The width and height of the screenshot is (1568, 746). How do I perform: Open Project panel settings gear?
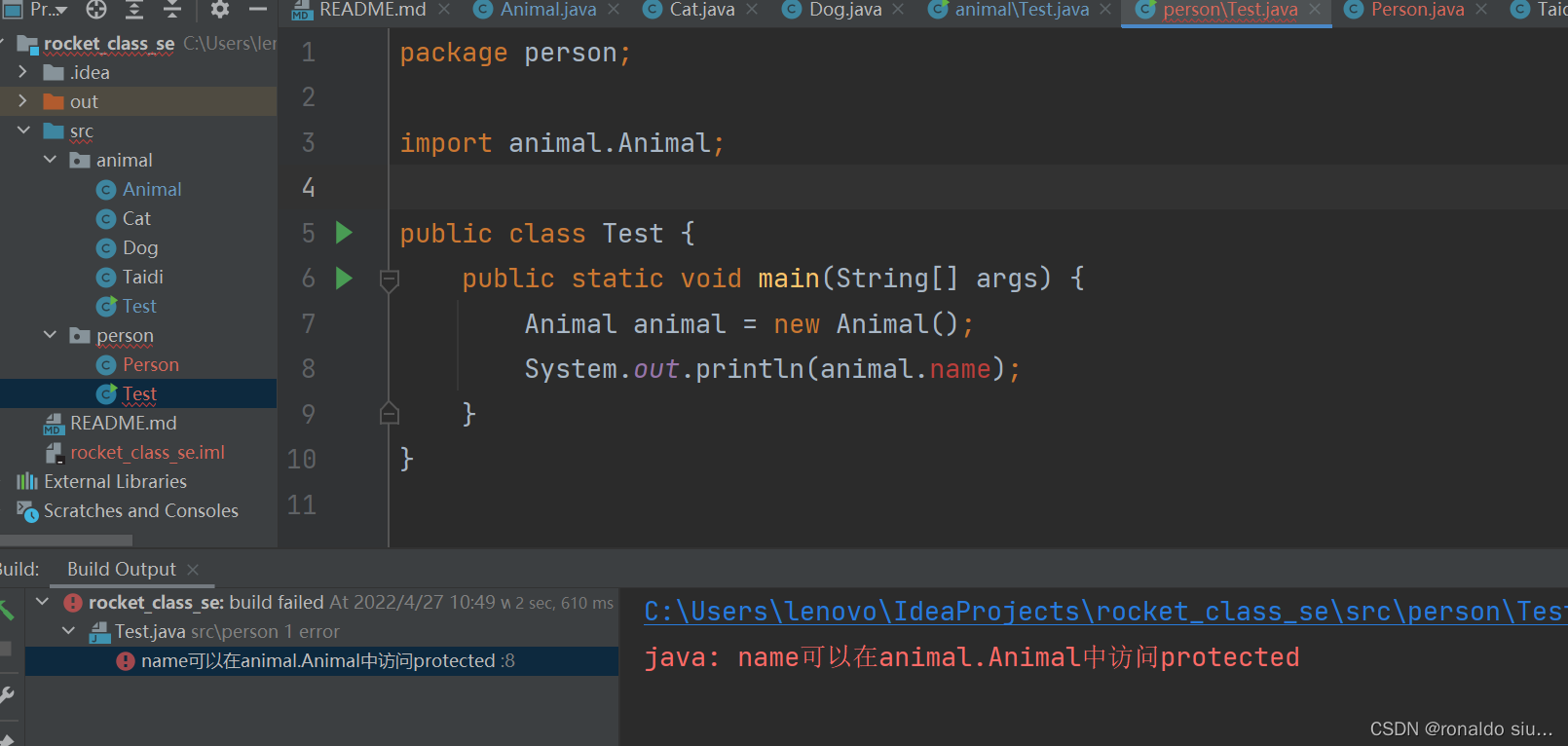(x=220, y=10)
